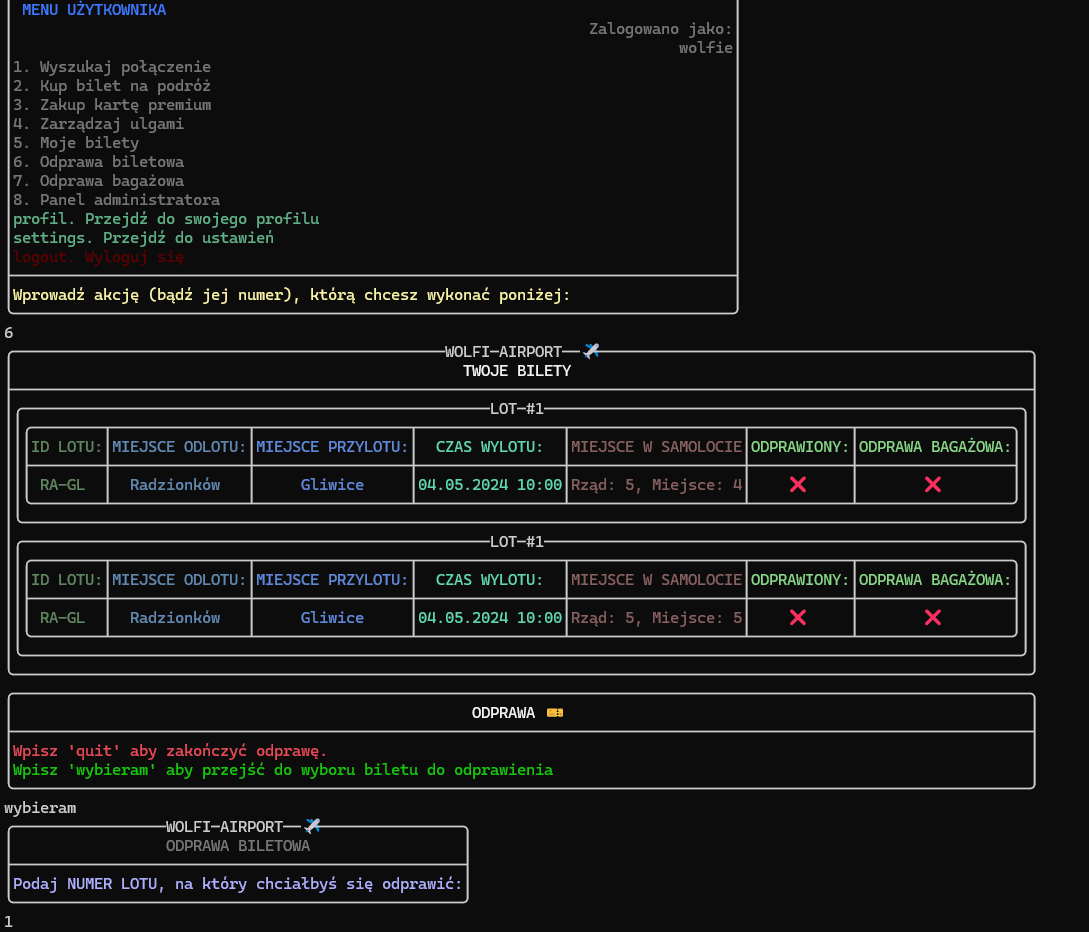Click 'ID LOTU:' header in first flight table
This screenshot has width=1089, height=932.
click(67, 447)
